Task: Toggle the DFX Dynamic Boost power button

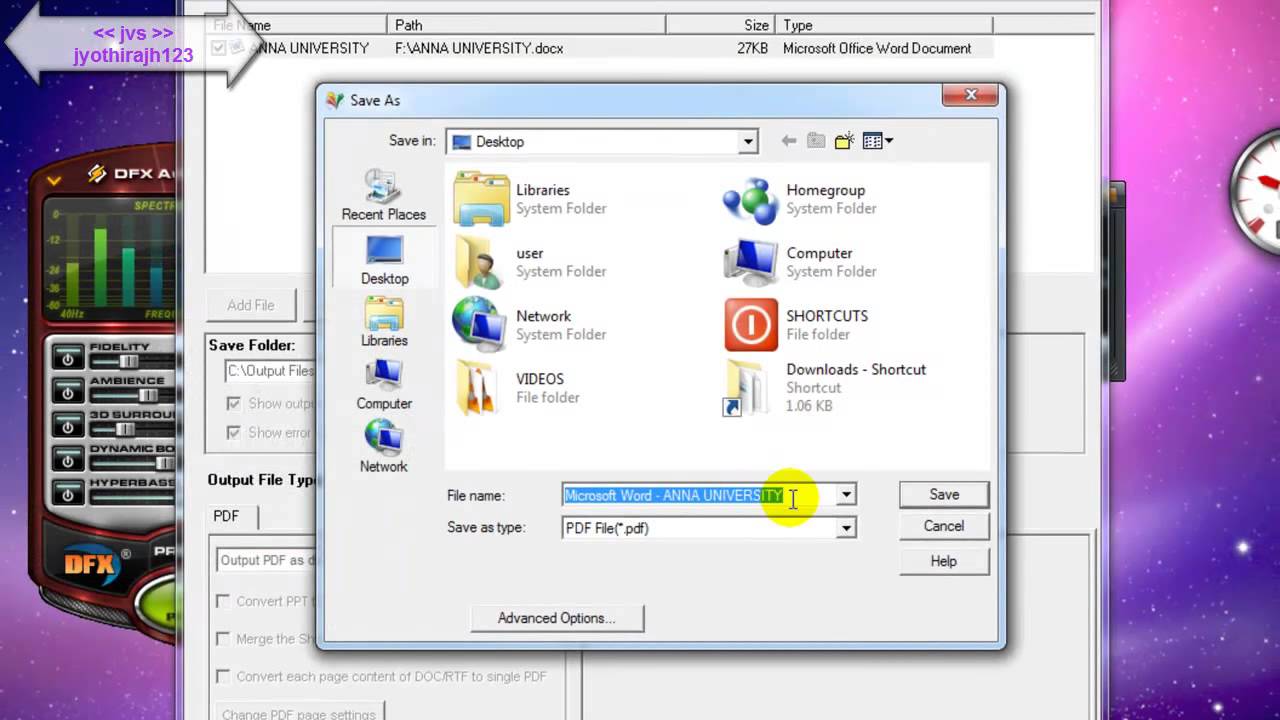Action: click(x=67, y=461)
